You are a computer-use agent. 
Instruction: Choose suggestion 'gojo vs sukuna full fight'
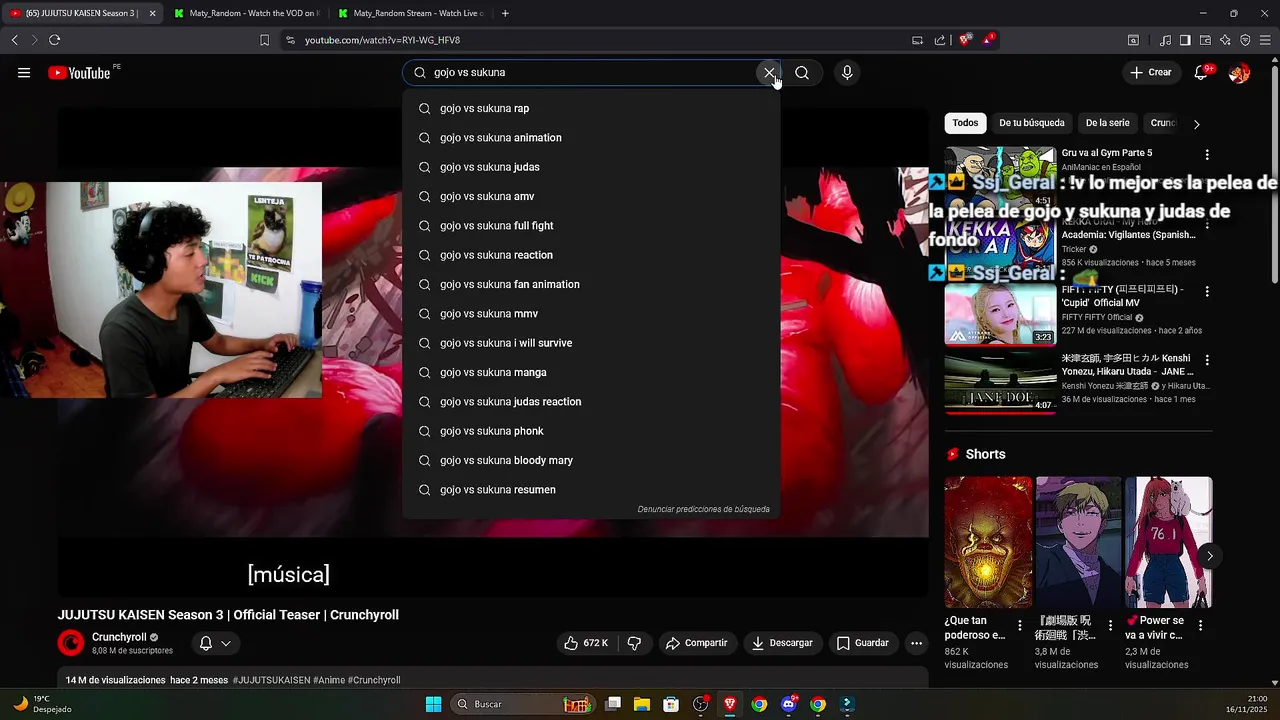point(591,226)
